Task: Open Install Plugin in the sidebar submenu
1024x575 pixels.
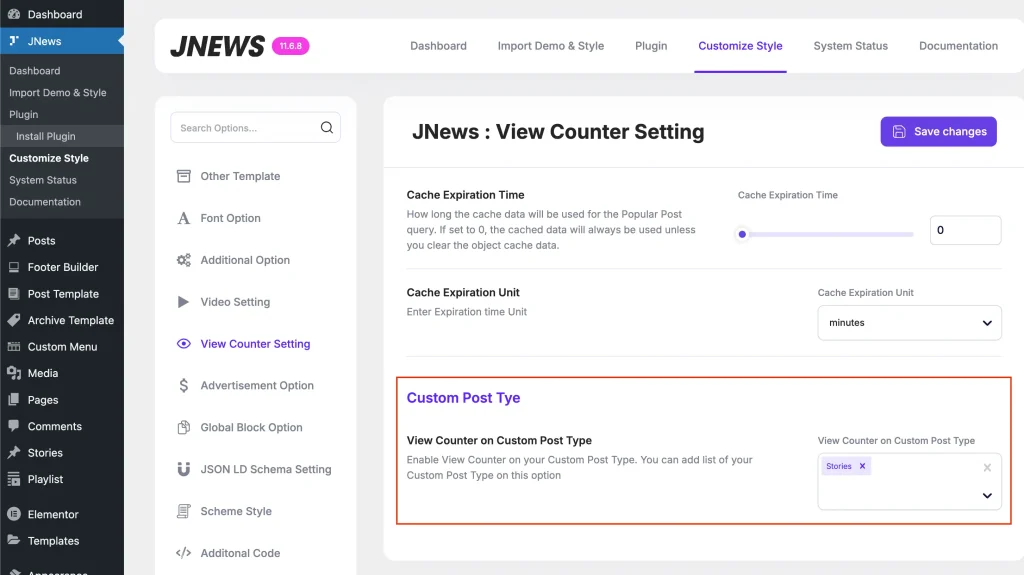Action: point(46,136)
